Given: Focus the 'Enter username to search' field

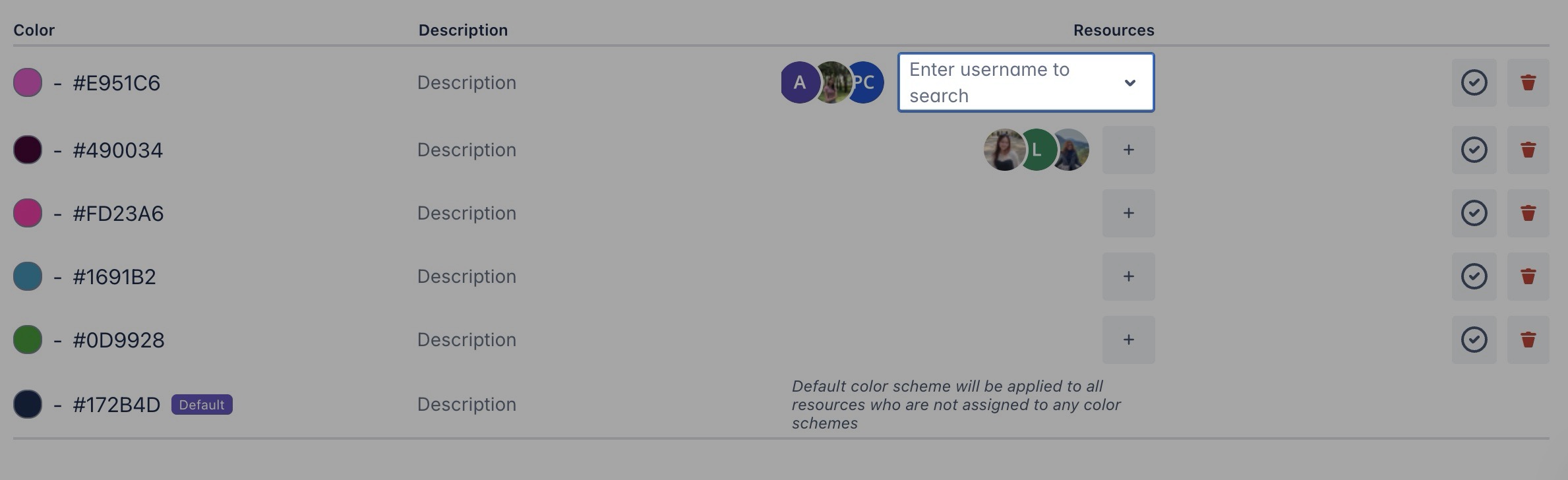Looking at the screenshot, I should coord(1002,82).
